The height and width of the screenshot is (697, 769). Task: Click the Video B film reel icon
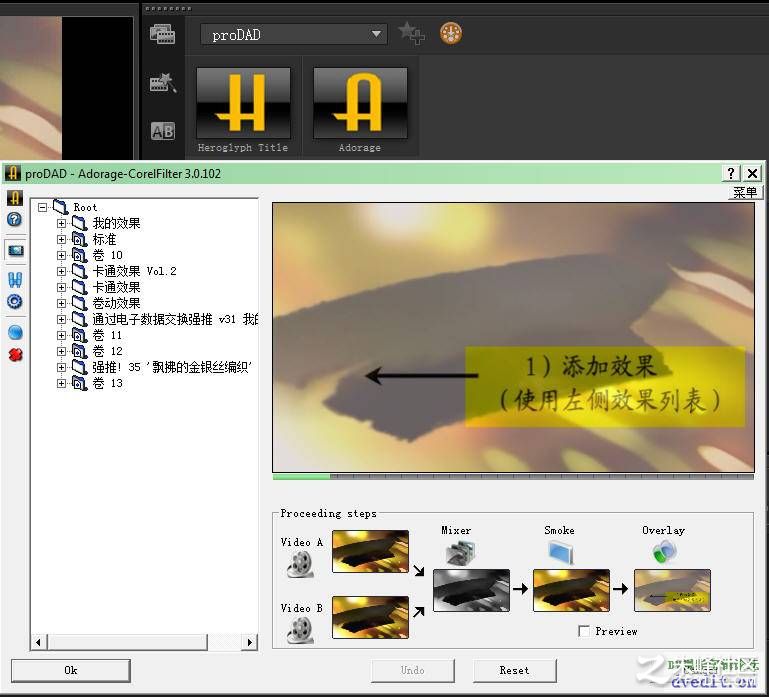click(300, 630)
